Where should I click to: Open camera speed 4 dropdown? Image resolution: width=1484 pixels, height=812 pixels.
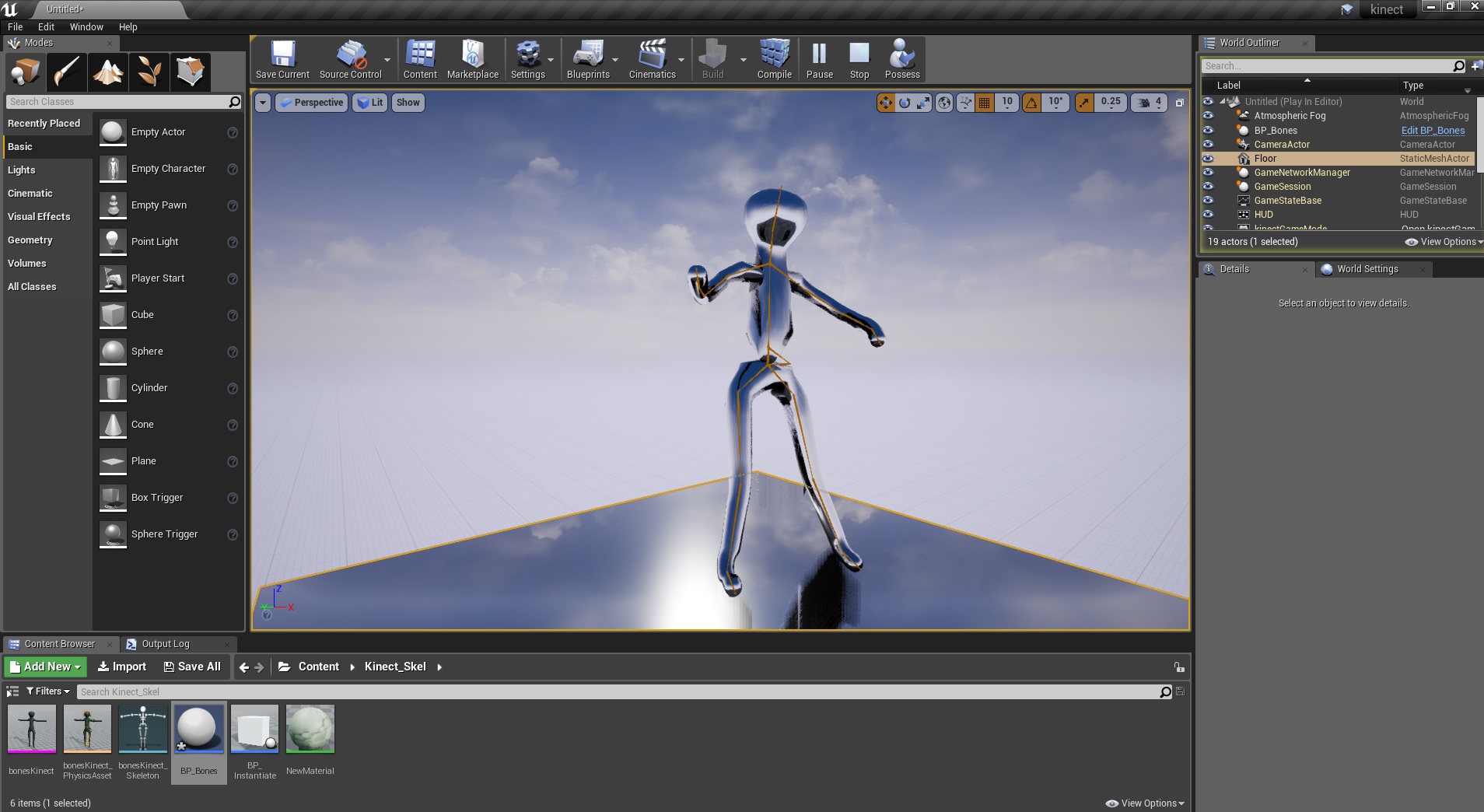coord(1150,103)
